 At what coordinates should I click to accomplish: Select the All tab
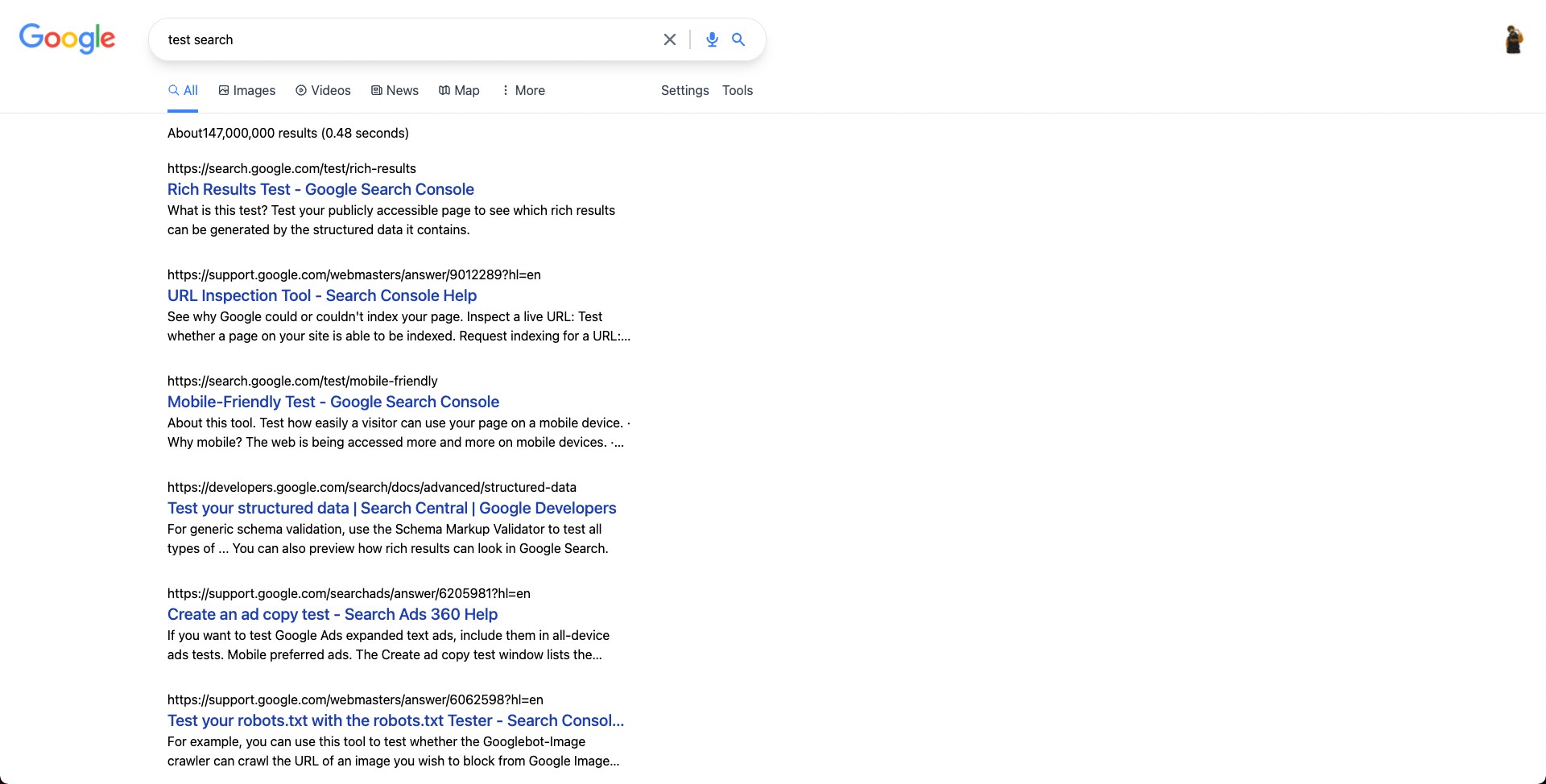(x=183, y=90)
